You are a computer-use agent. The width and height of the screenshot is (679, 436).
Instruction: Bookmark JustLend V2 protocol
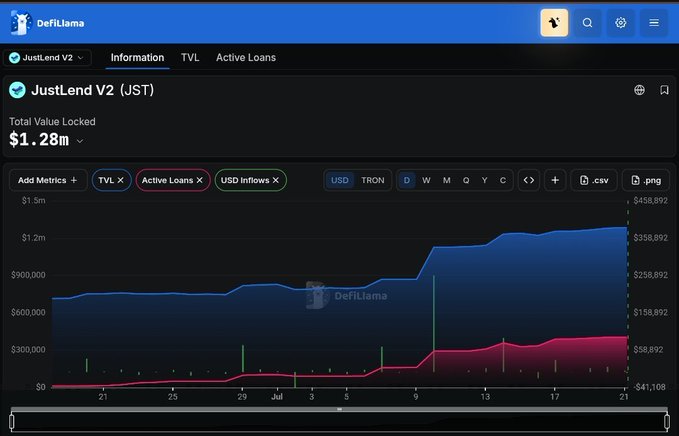(664, 90)
